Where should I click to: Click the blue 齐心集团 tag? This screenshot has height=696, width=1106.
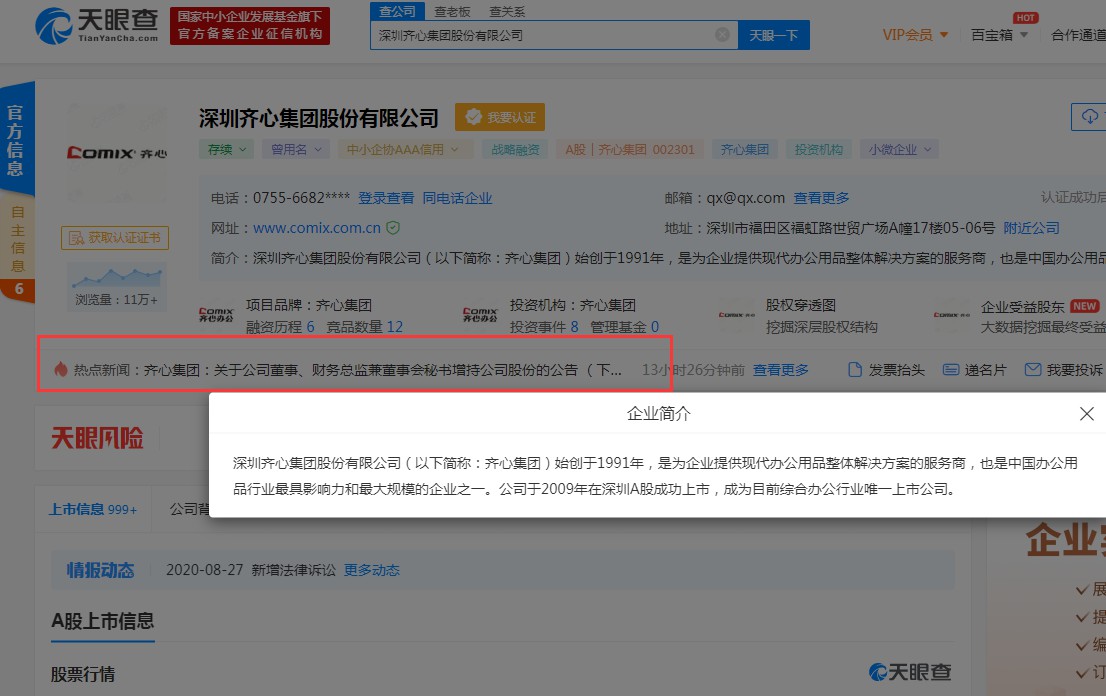pos(744,149)
